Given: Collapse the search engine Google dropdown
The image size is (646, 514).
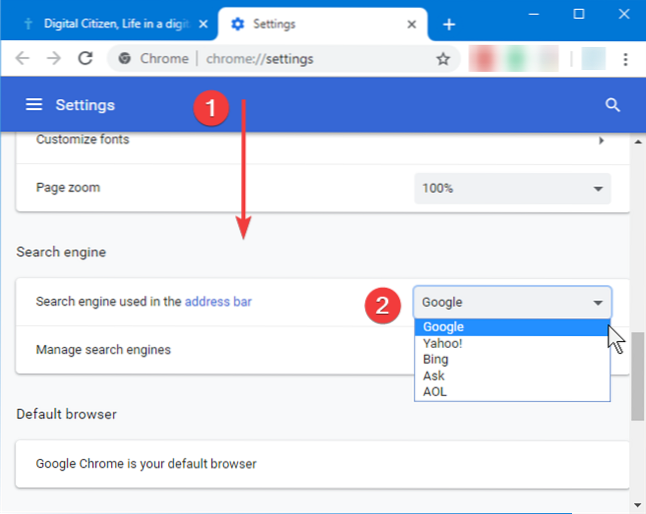Looking at the screenshot, I should pos(512,302).
